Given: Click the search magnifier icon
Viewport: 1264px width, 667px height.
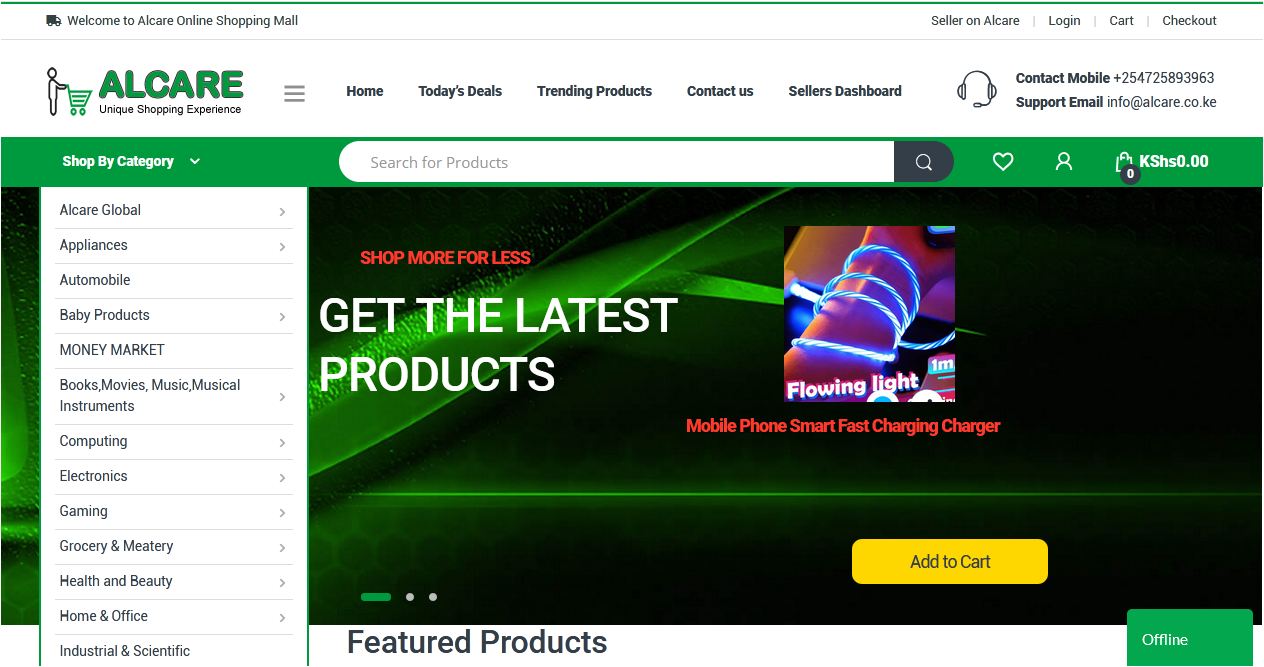Looking at the screenshot, I should [924, 162].
